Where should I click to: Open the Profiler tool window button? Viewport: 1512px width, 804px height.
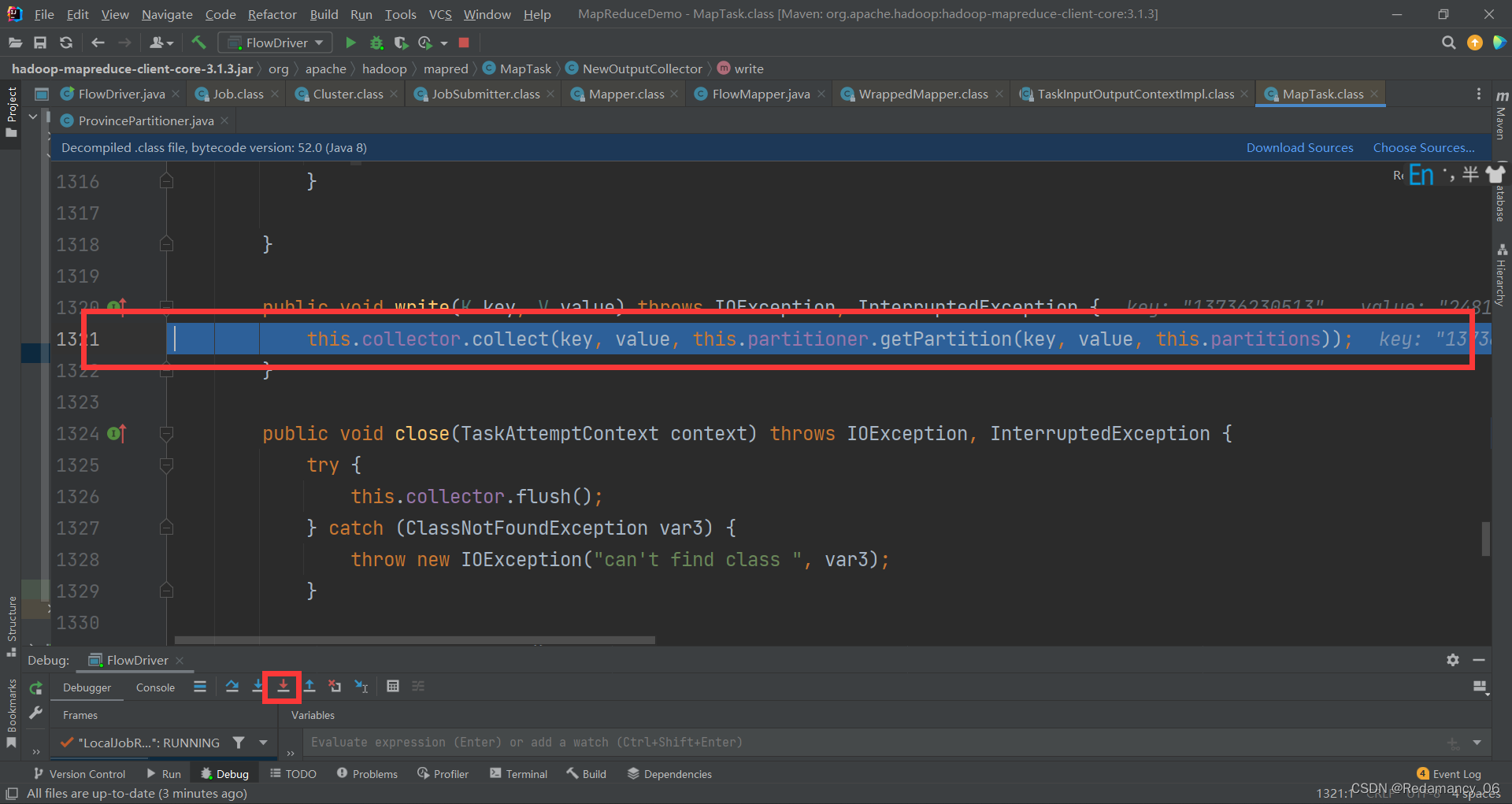click(443, 774)
